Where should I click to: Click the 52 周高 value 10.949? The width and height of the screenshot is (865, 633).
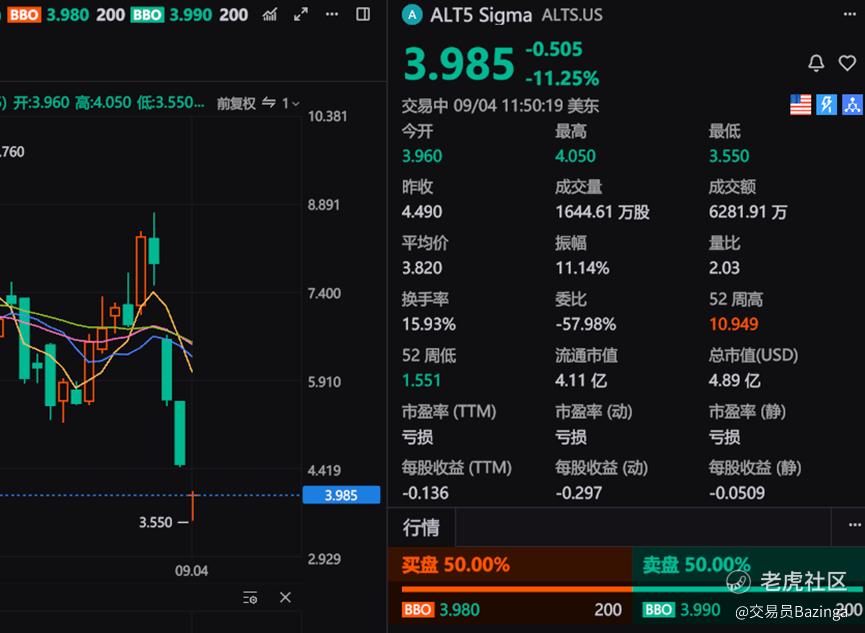(734, 325)
